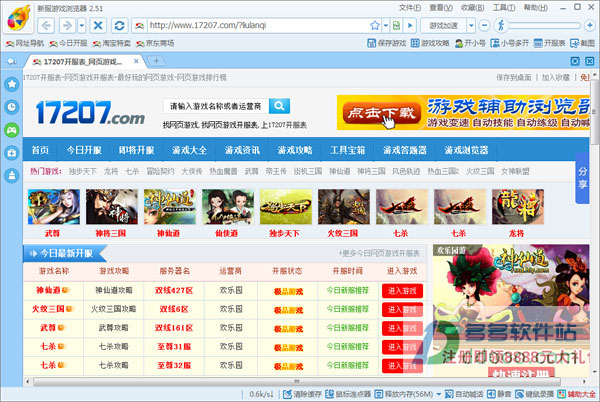
Task: Click the game speed slider track
Action: tap(544, 26)
